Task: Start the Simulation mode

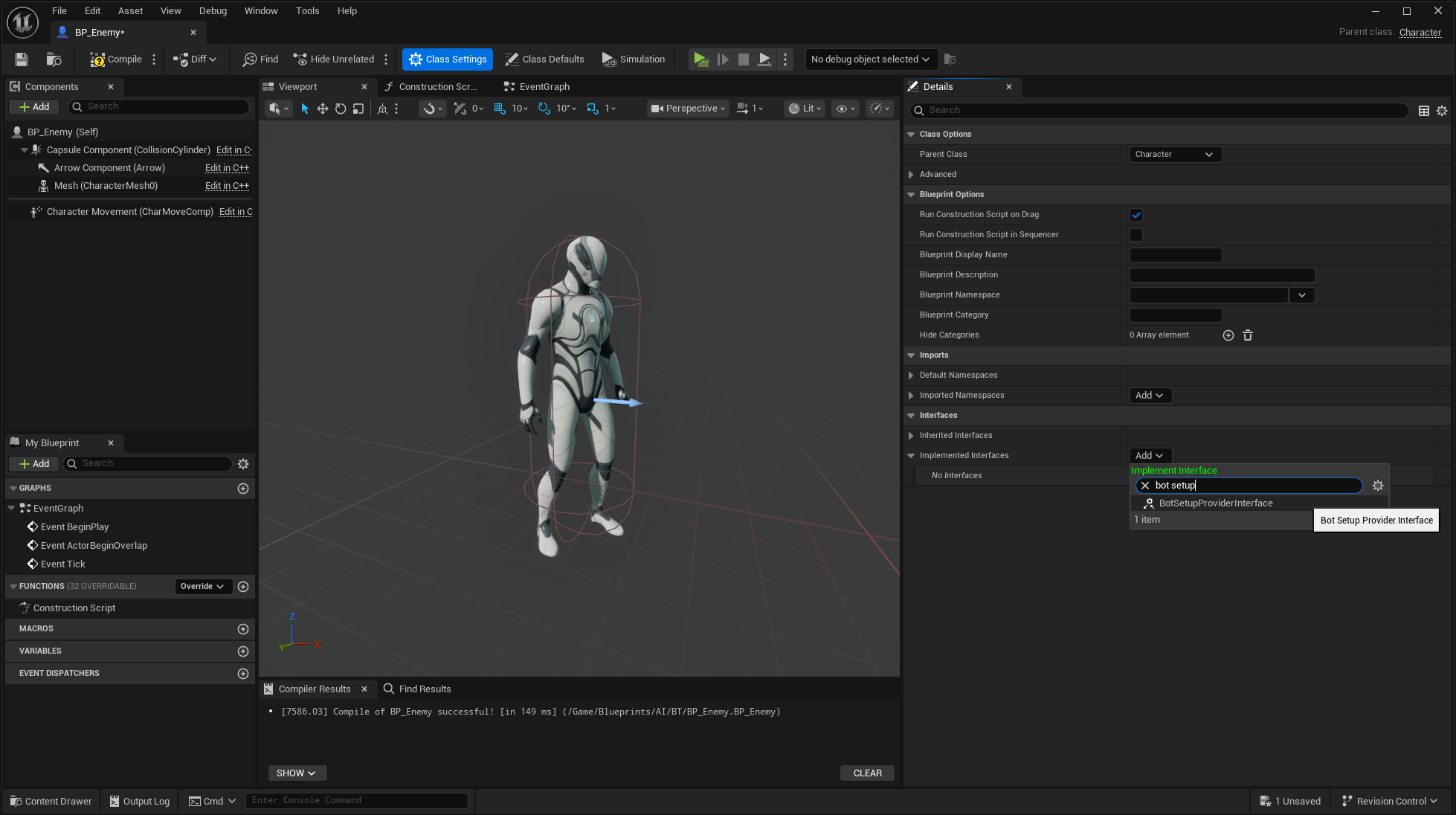Action: (633, 59)
